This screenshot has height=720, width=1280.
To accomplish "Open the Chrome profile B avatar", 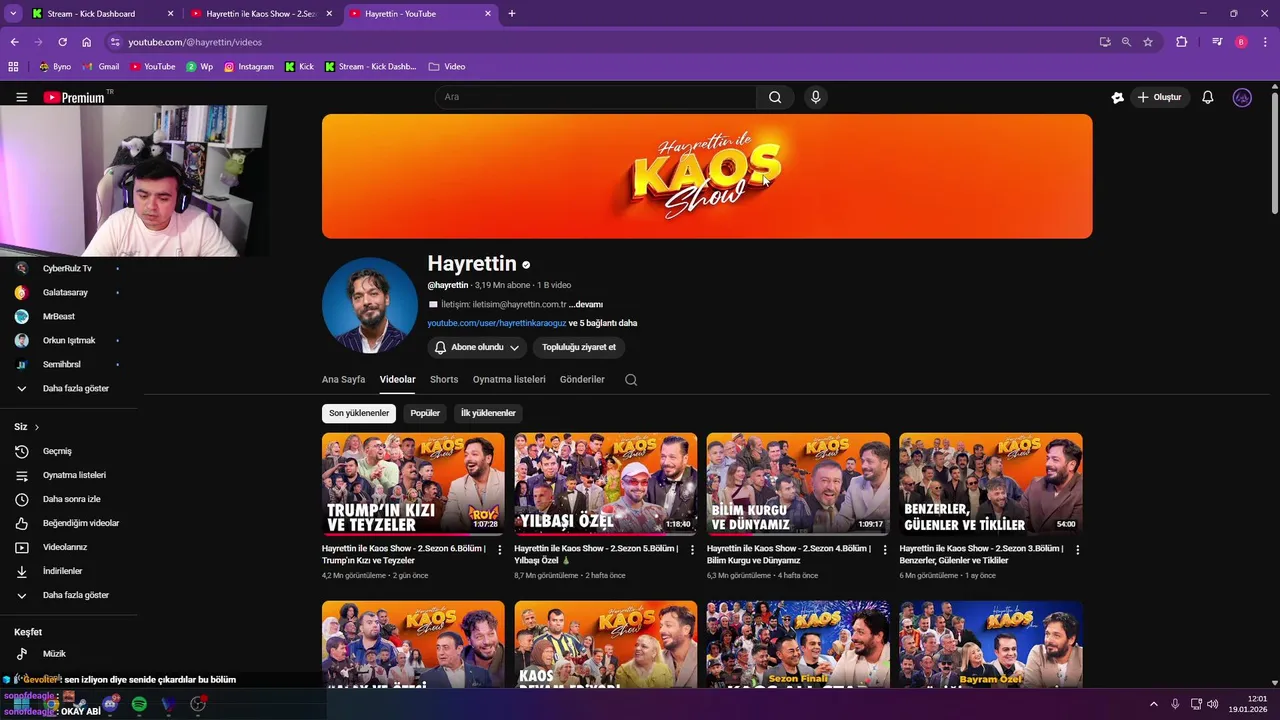I will (1241, 42).
